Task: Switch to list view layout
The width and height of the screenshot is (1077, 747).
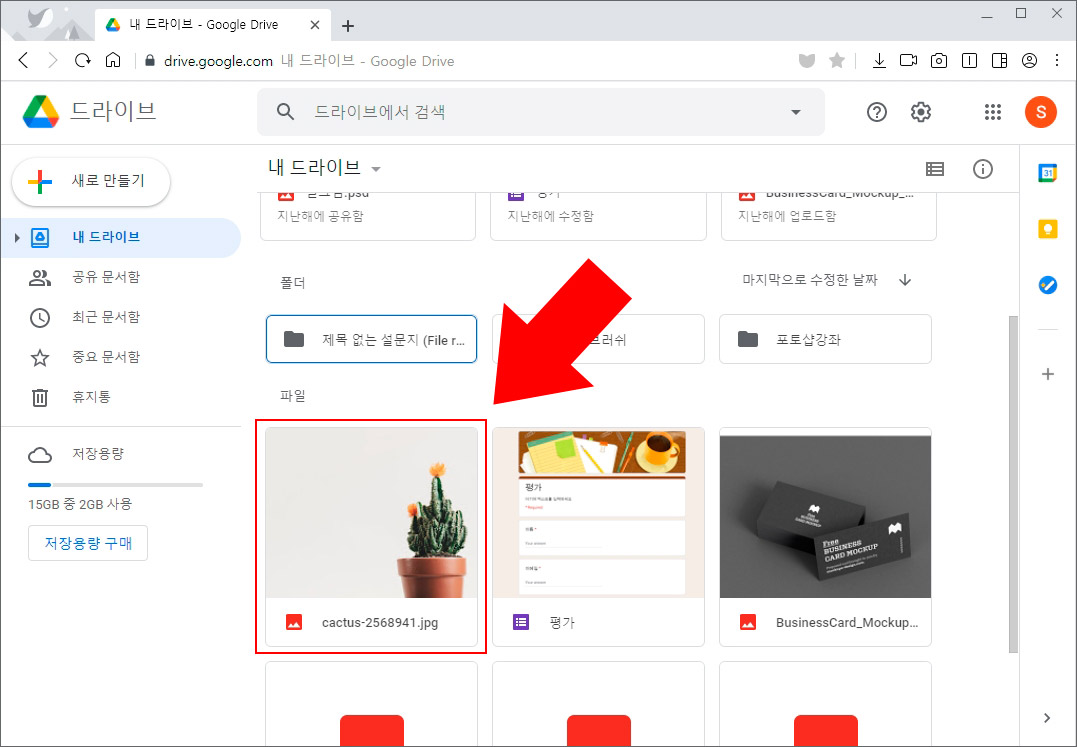Action: 935,169
